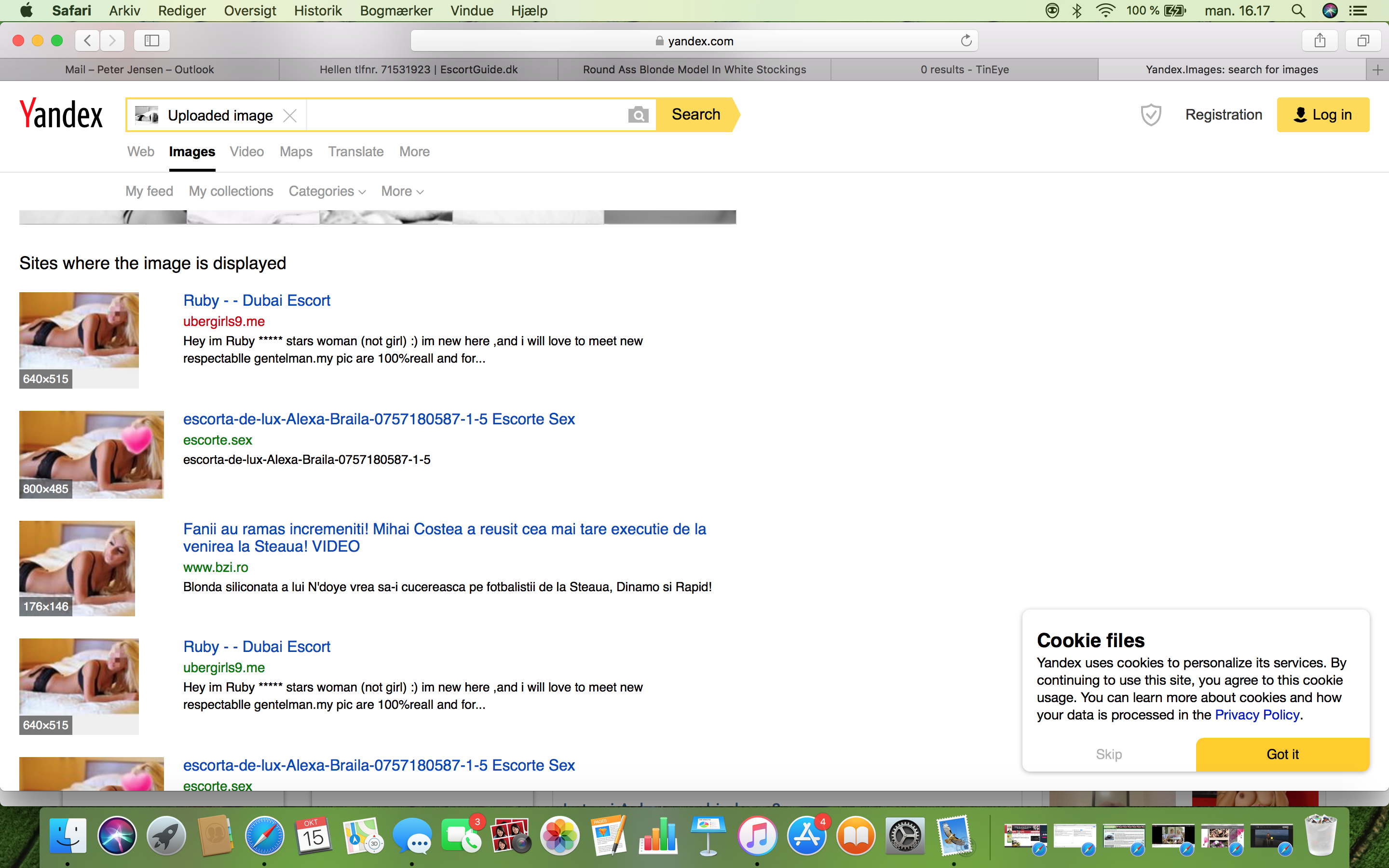1389x868 pixels.
Task: Open the 800×485 result thumbnail
Action: click(91, 454)
